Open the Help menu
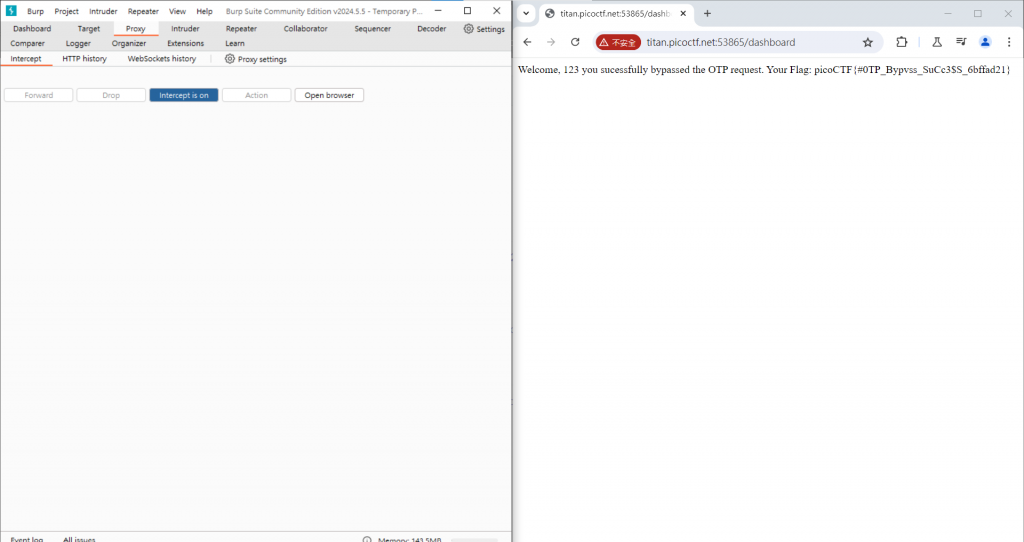Screen dimensions: 1024x542 tap(204, 11)
